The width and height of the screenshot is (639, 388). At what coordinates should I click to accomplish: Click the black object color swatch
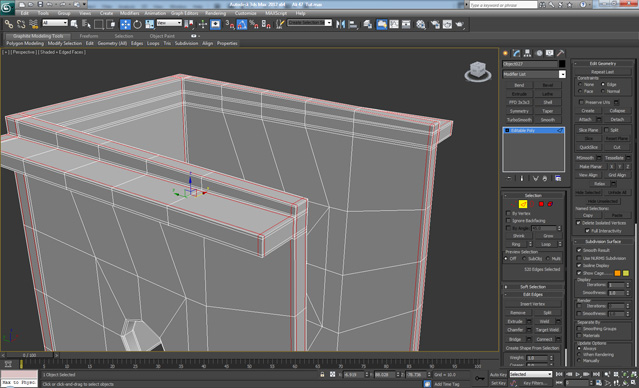point(562,64)
